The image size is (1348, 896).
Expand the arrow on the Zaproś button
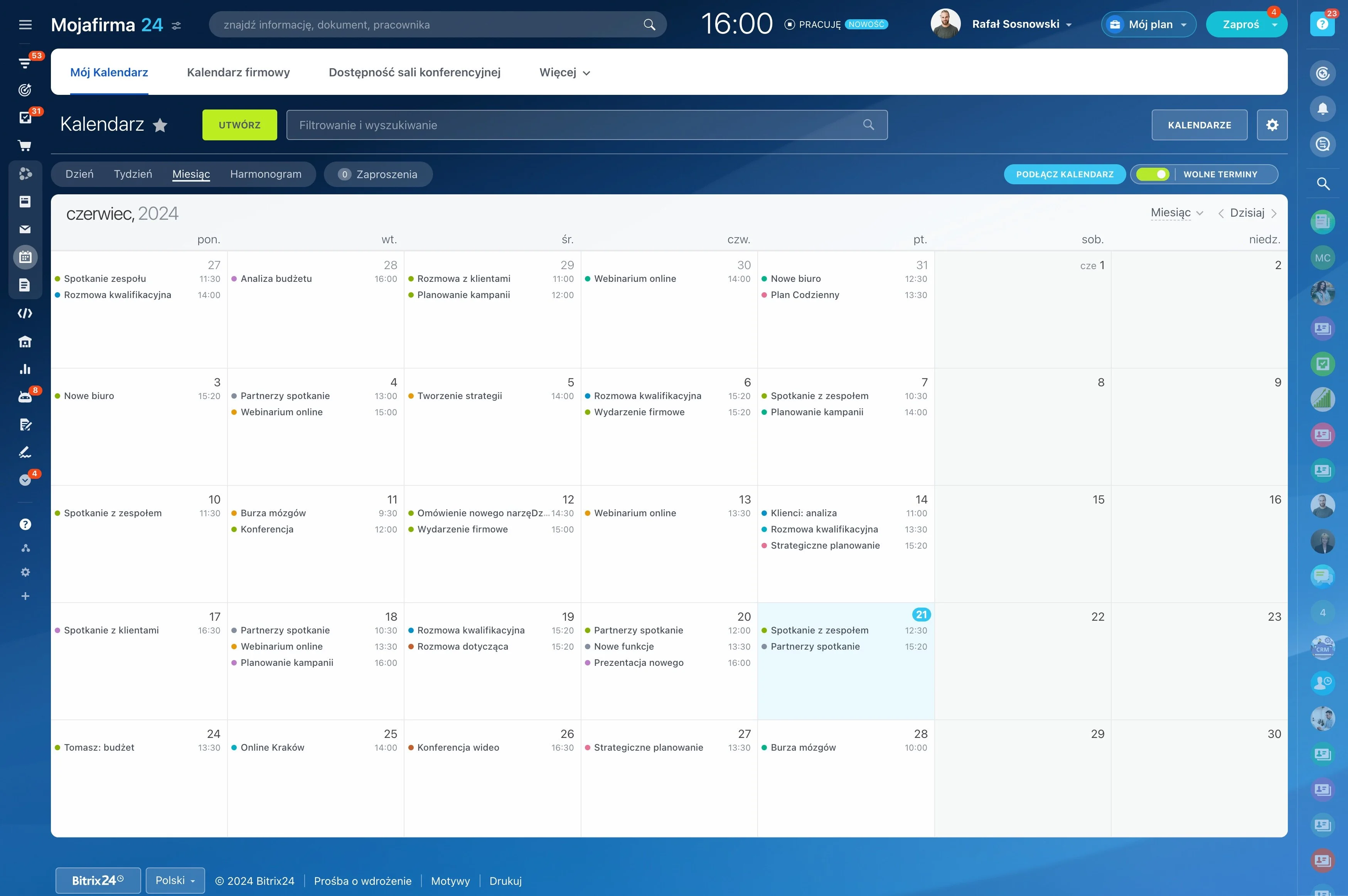(1274, 25)
